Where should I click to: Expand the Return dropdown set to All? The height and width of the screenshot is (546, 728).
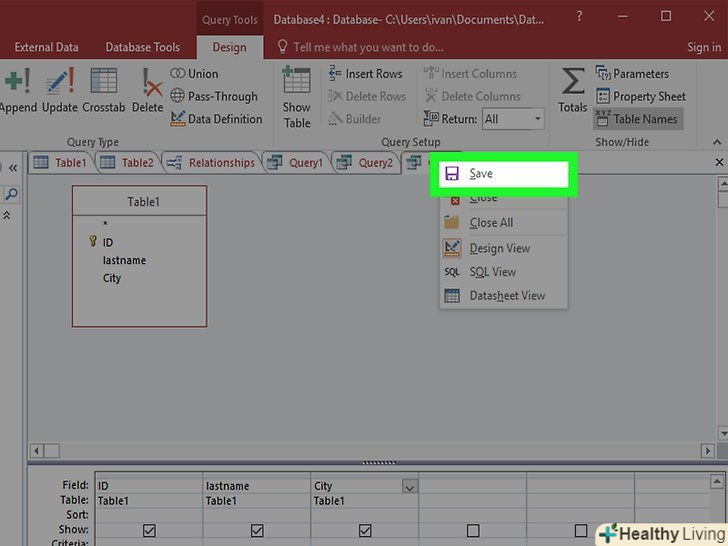[537, 119]
